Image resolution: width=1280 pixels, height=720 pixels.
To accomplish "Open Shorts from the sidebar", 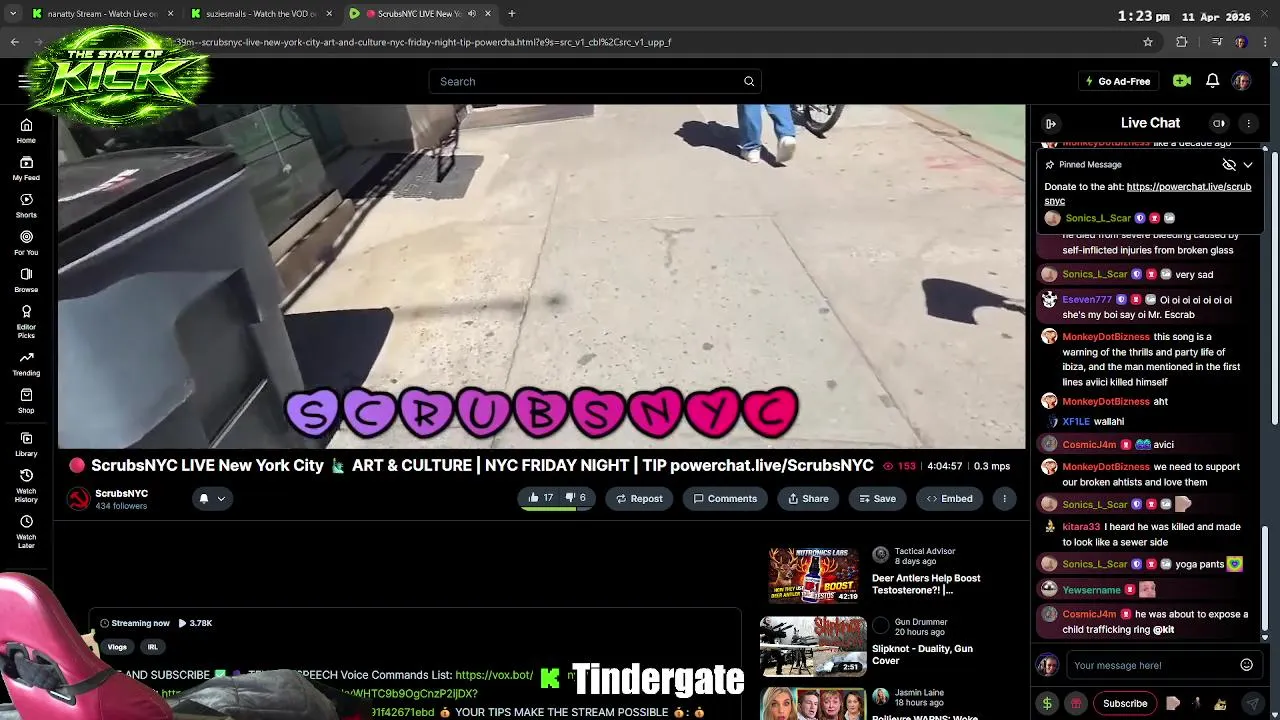I will (x=26, y=206).
